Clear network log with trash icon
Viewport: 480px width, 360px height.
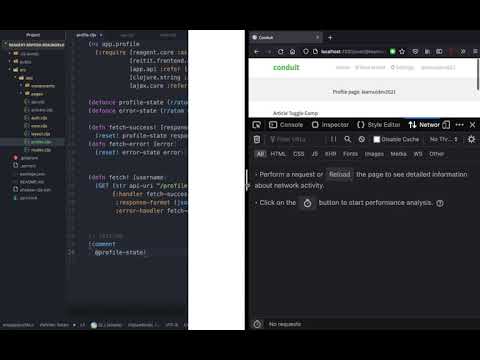click(x=257, y=139)
